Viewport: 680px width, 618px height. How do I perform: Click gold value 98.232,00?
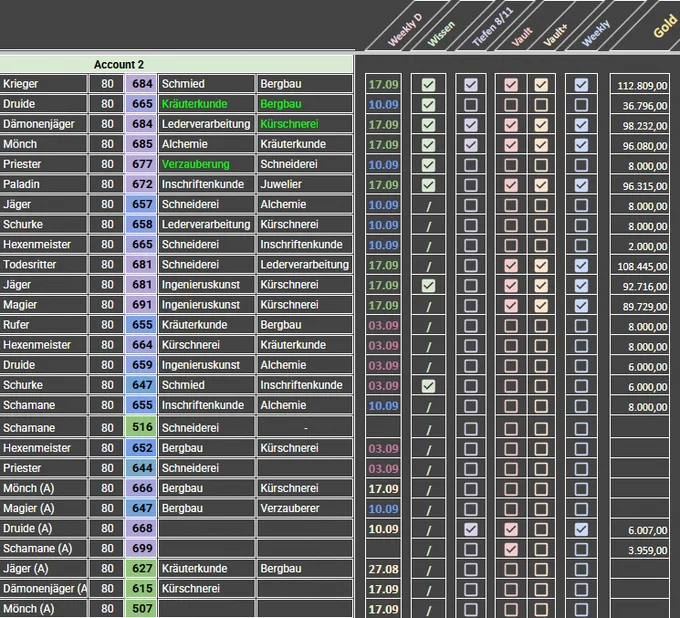point(640,126)
